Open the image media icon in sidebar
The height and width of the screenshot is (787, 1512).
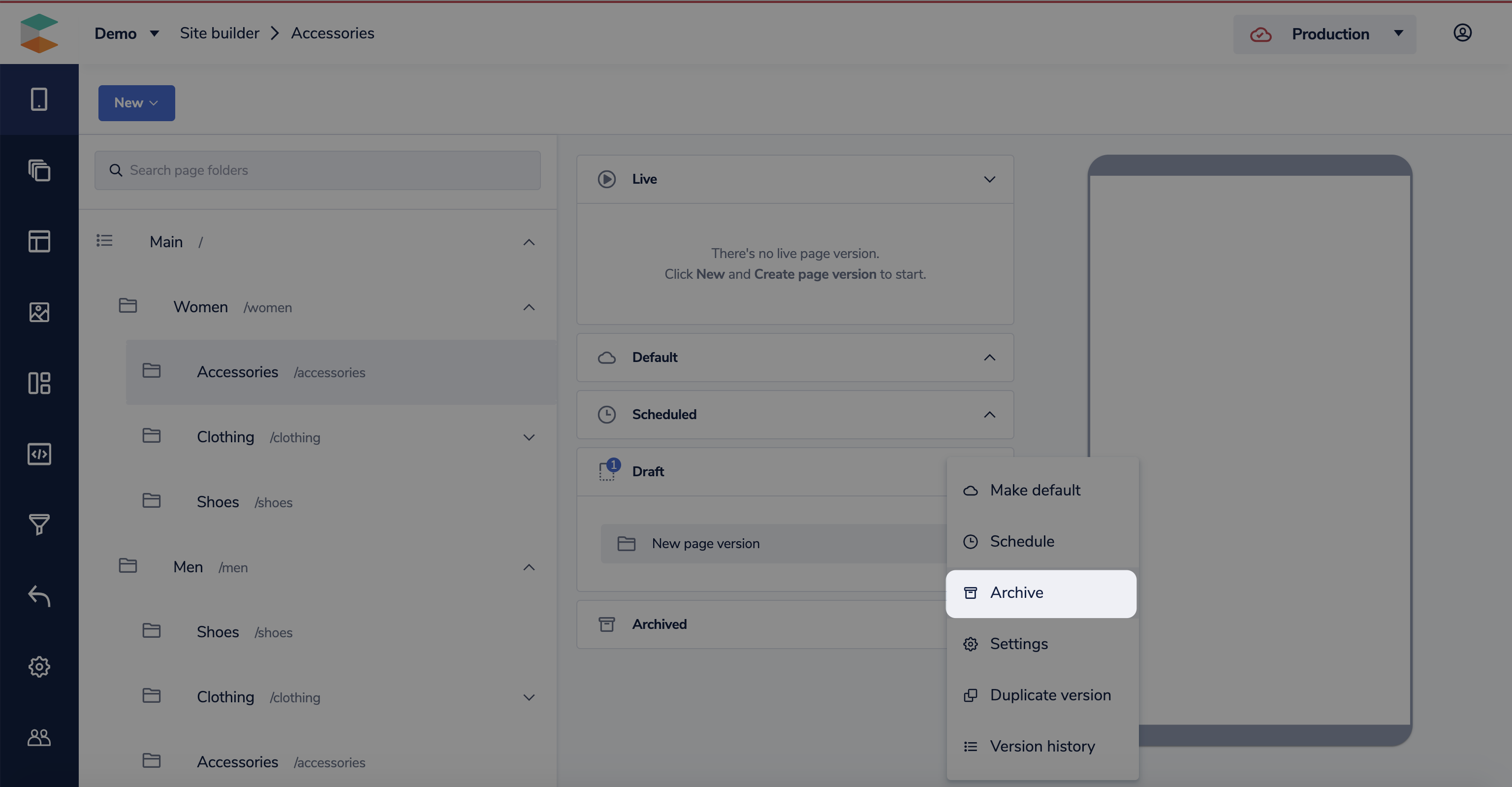point(39,312)
